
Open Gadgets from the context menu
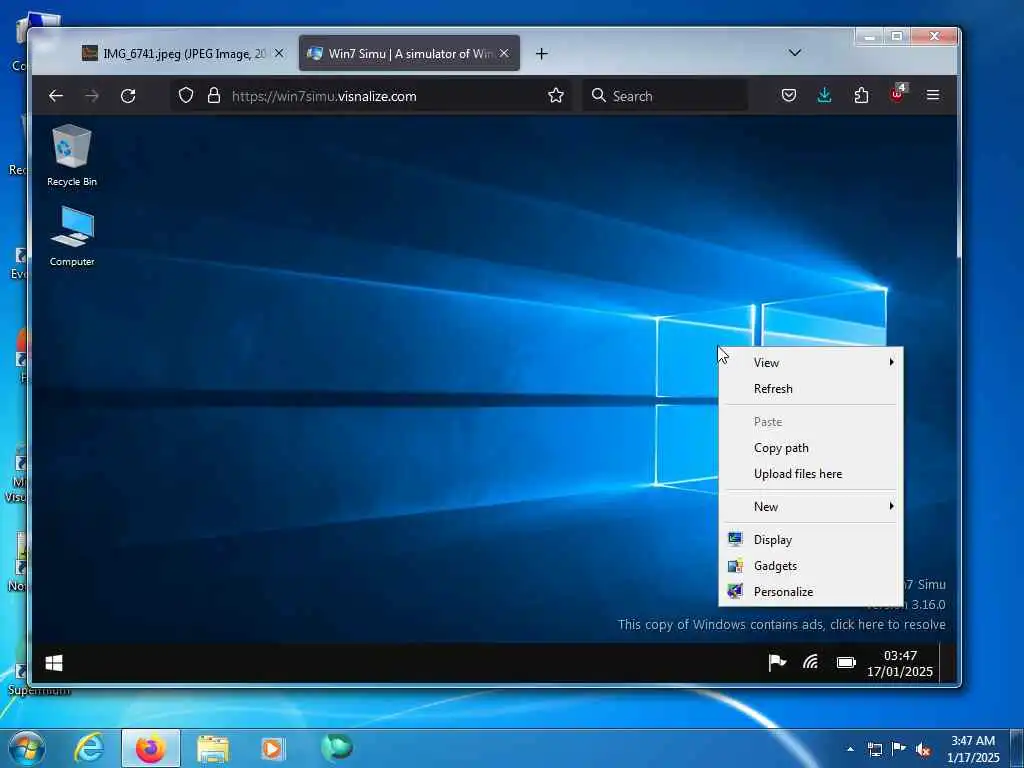pos(810,566)
